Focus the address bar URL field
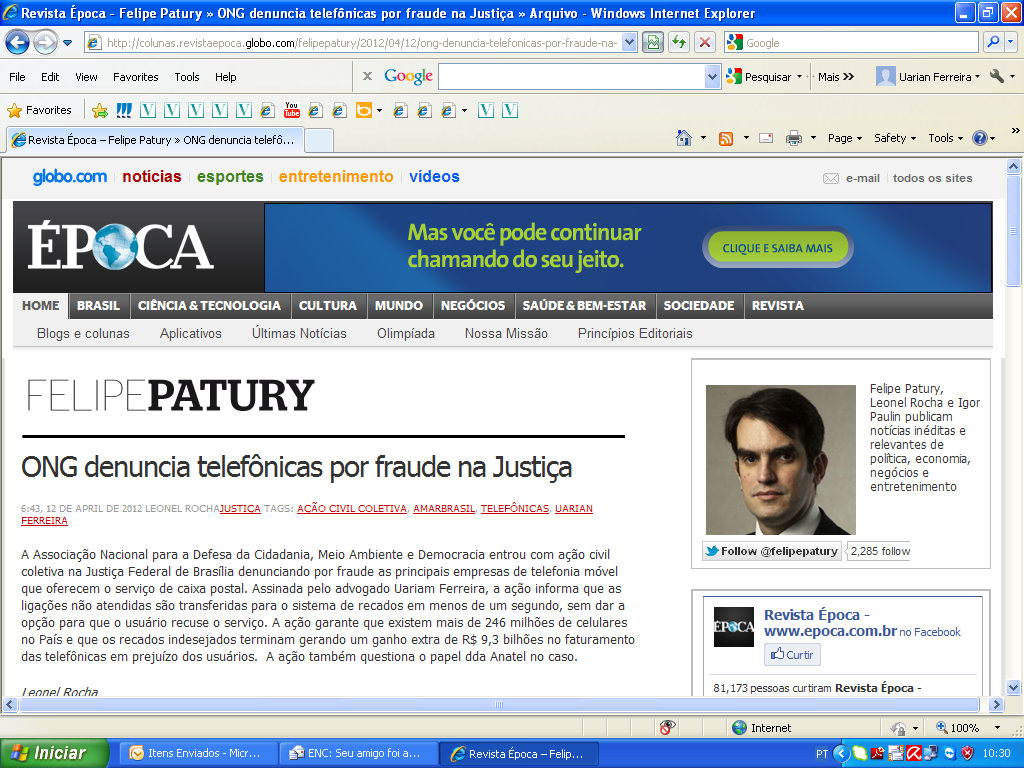This screenshot has height=768, width=1024. [361, 43]
